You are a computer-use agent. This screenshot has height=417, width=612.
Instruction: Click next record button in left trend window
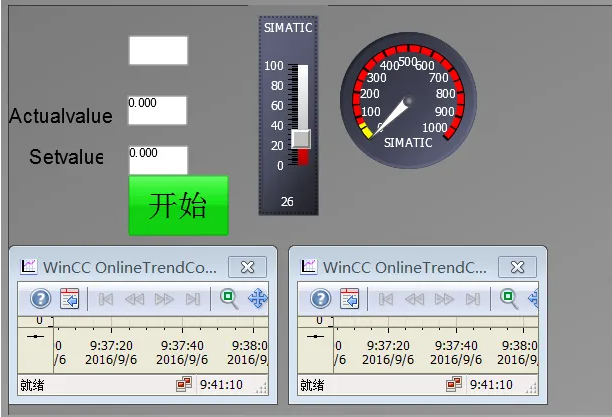coord(164,298)
